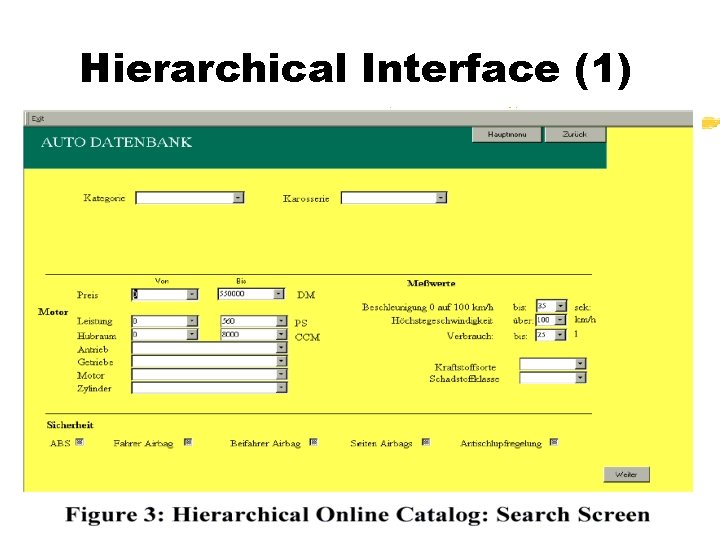The height and width of the screenshot is (540, 720).
Task: Open Hubraum minimum dropdown arrow
Action: pos(192,334)
